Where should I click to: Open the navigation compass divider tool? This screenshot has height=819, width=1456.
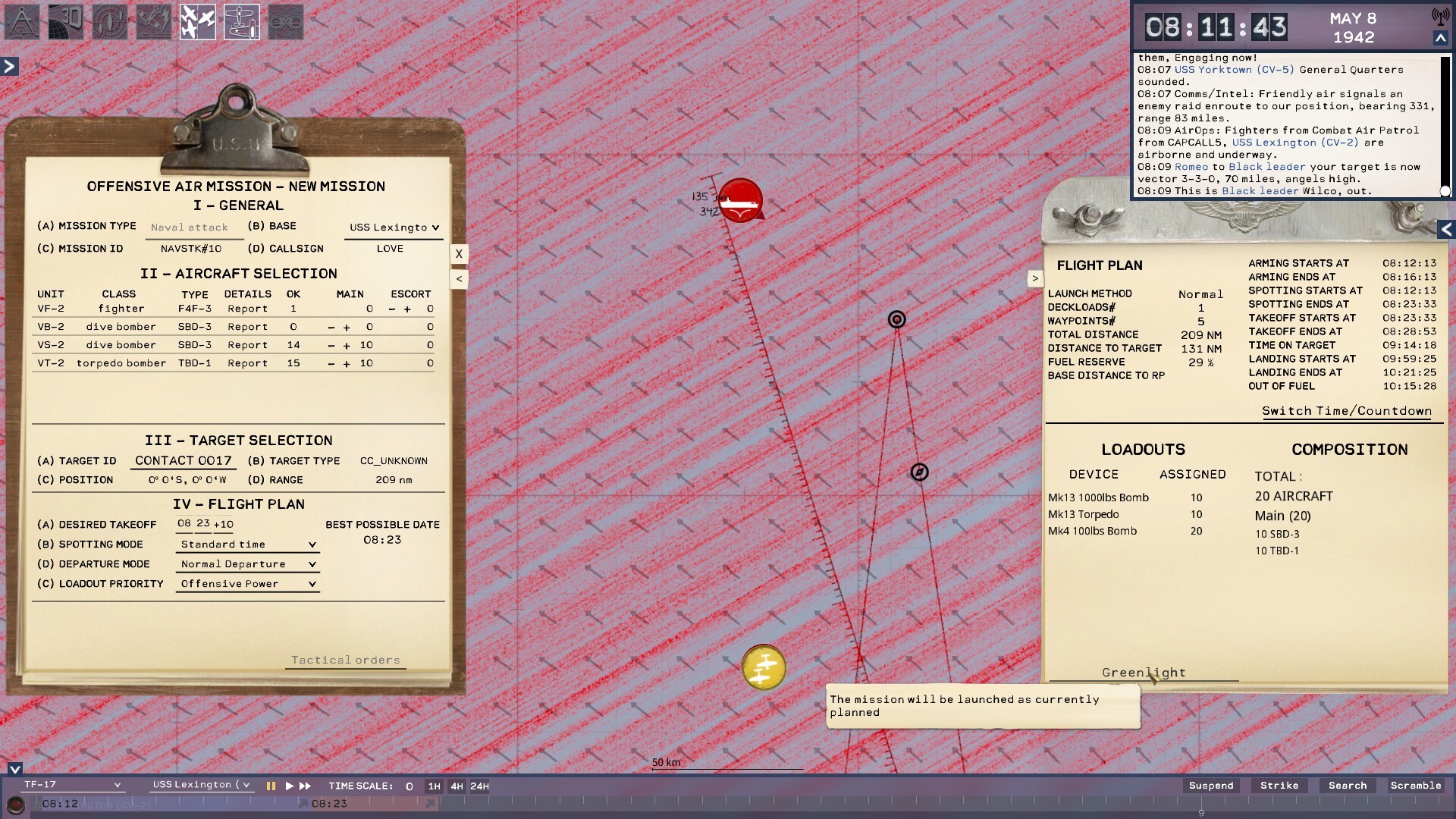pos(22,22)
